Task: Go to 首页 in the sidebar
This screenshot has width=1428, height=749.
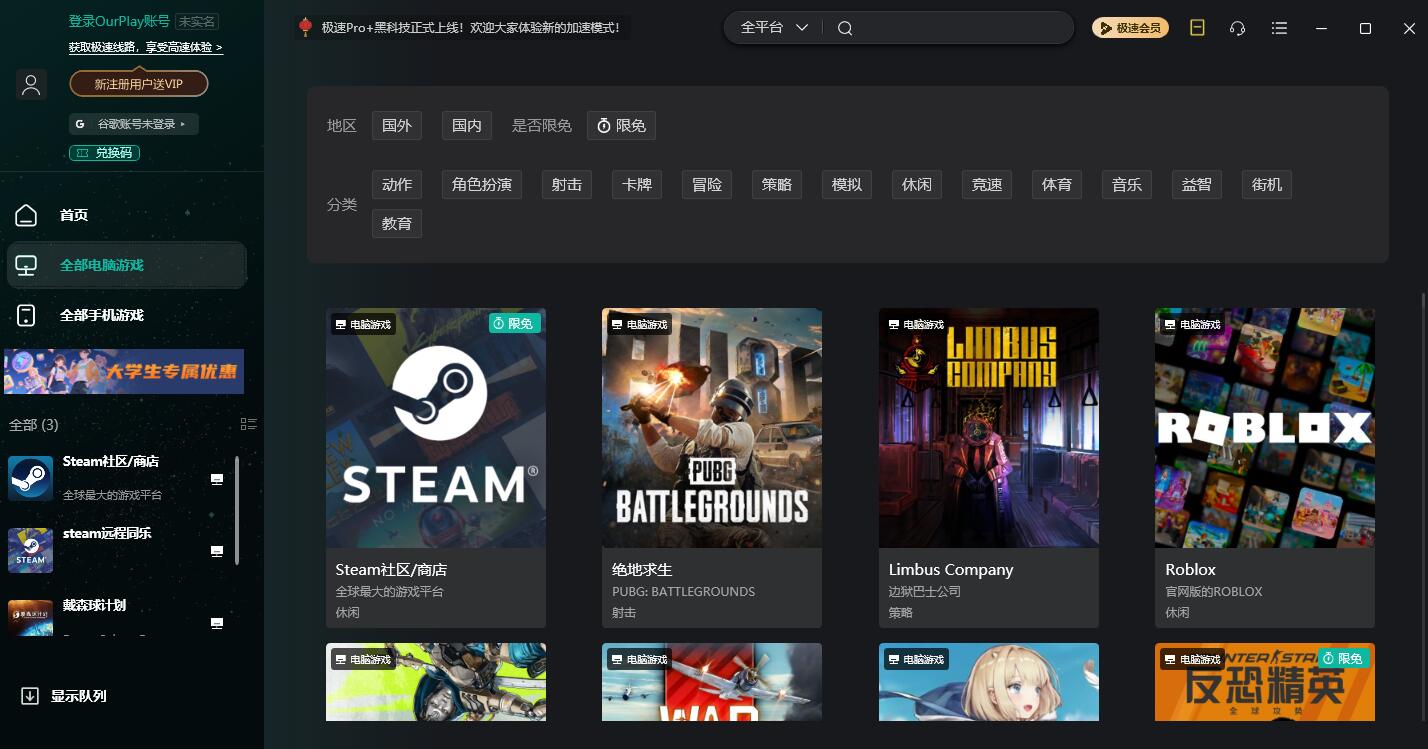Action: click(x=73, y=215)
